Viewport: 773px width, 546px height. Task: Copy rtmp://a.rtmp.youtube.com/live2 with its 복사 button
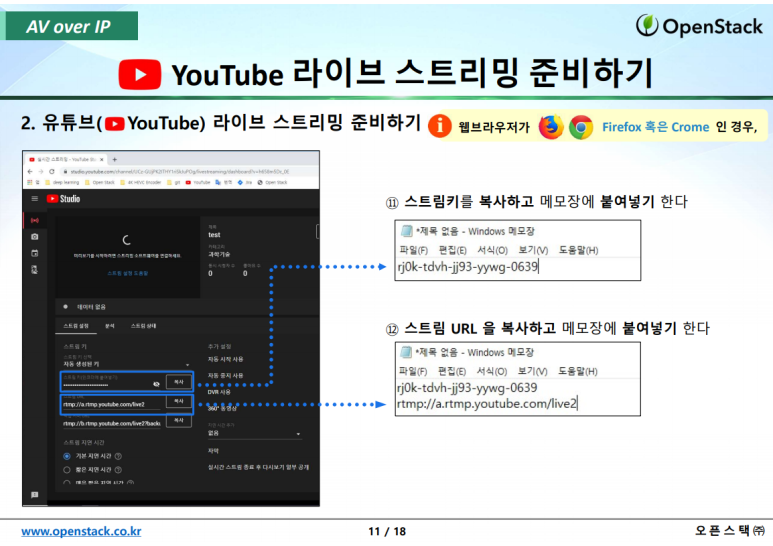[x=178, y=401]
